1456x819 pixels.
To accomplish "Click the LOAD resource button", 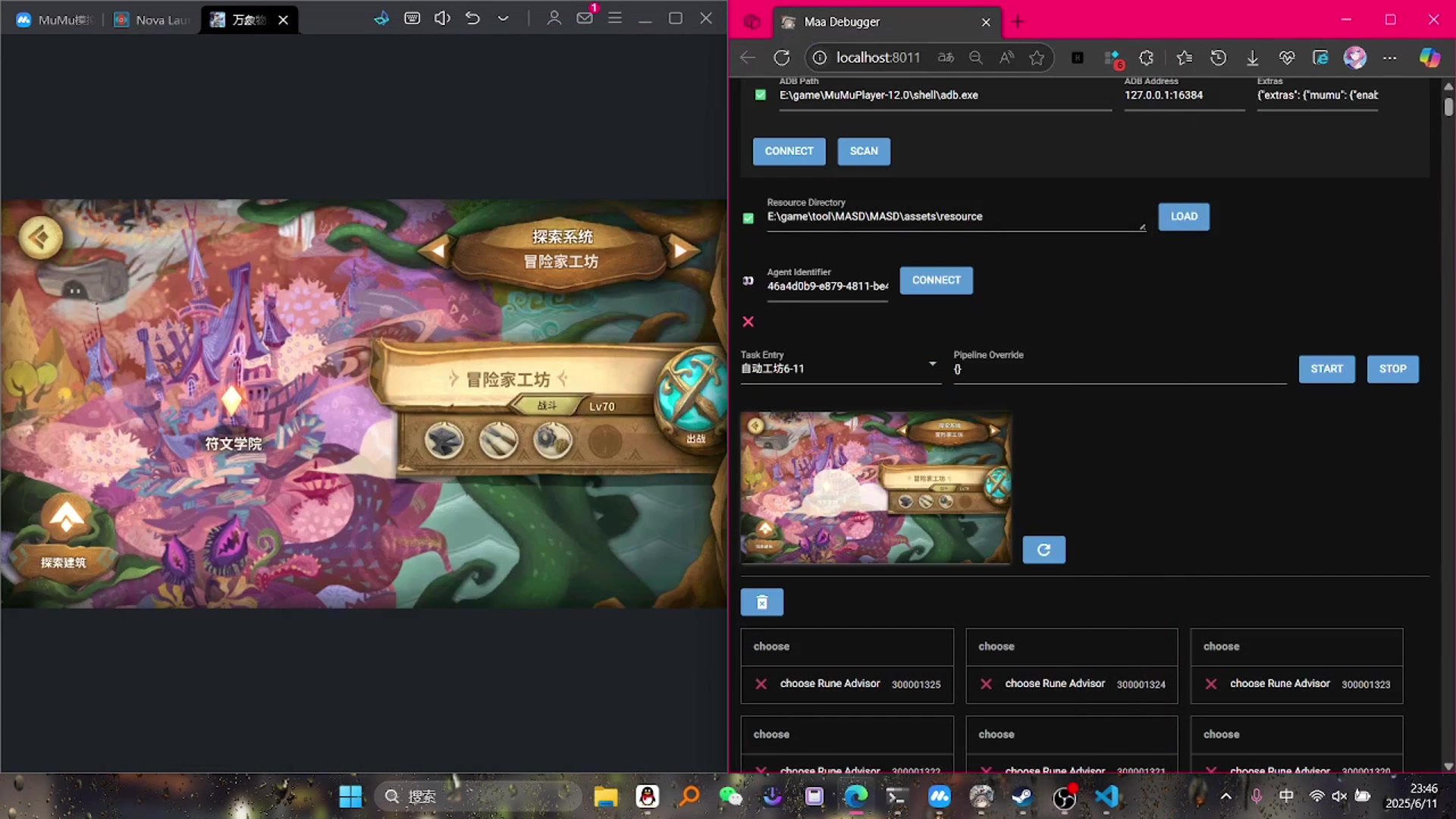I will pyautogui.click(x=1184, y=216).
